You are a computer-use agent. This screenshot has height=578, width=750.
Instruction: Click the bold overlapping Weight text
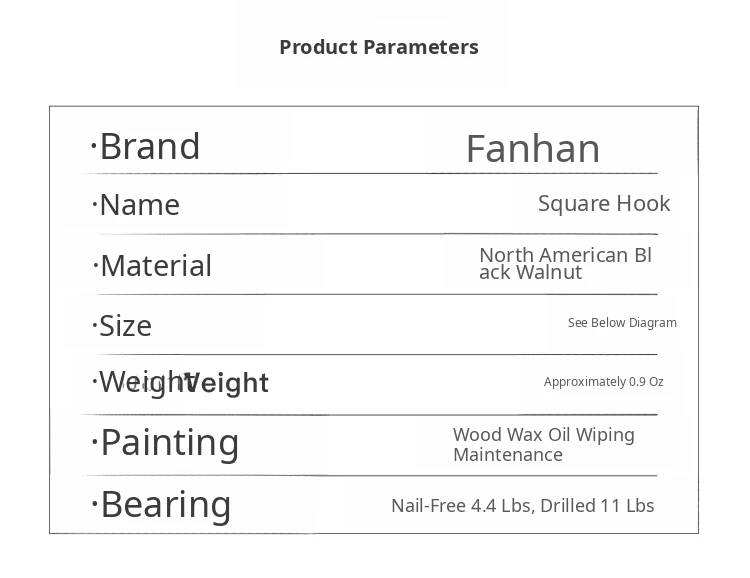click(x=228, y=383)
